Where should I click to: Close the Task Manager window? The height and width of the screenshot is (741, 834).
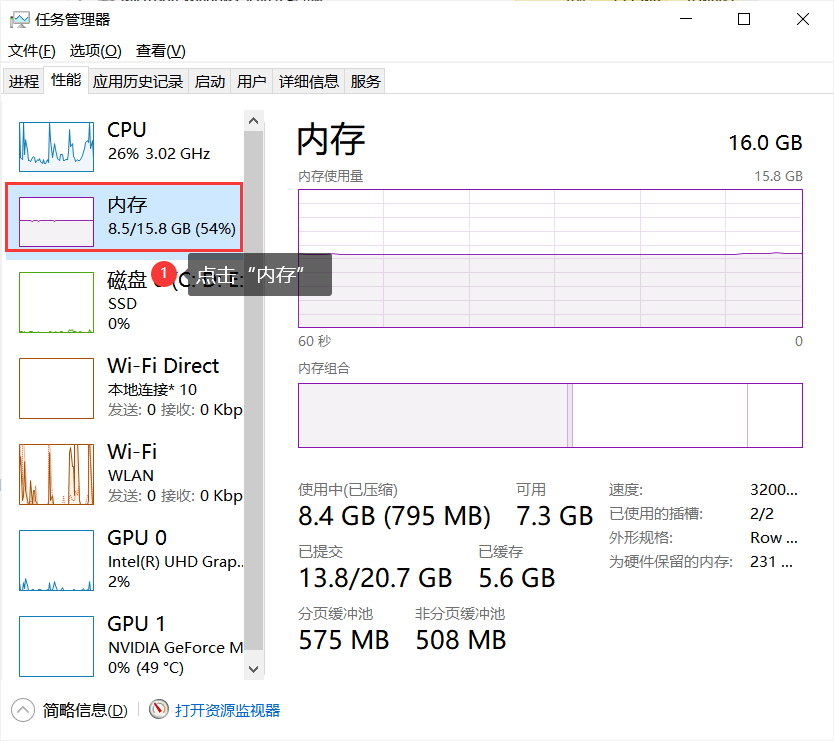[x=803, y=19]
